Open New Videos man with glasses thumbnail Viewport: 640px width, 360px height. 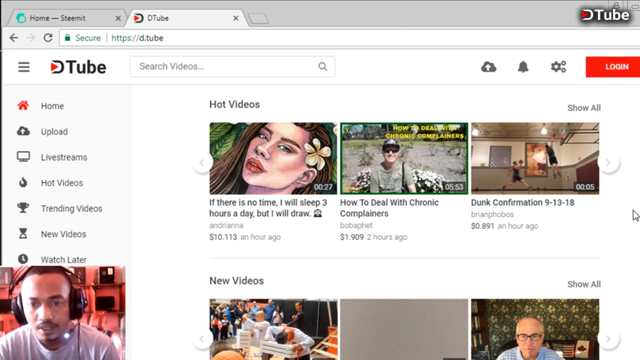tap(535, 329)
